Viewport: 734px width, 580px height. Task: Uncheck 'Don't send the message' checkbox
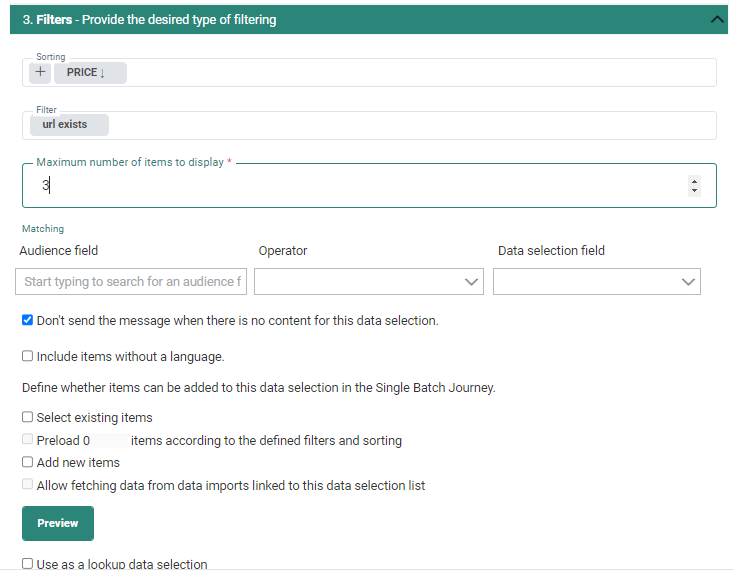28,321
